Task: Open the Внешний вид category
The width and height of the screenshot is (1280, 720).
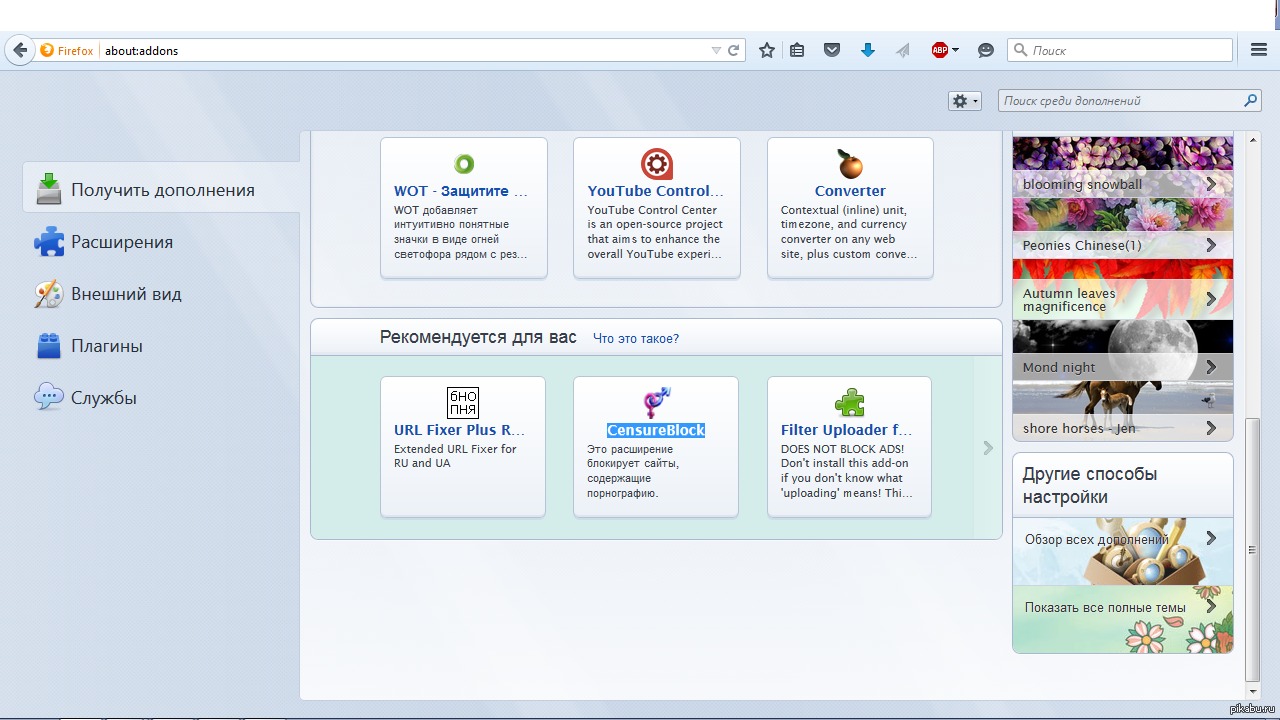Action: 161,294
